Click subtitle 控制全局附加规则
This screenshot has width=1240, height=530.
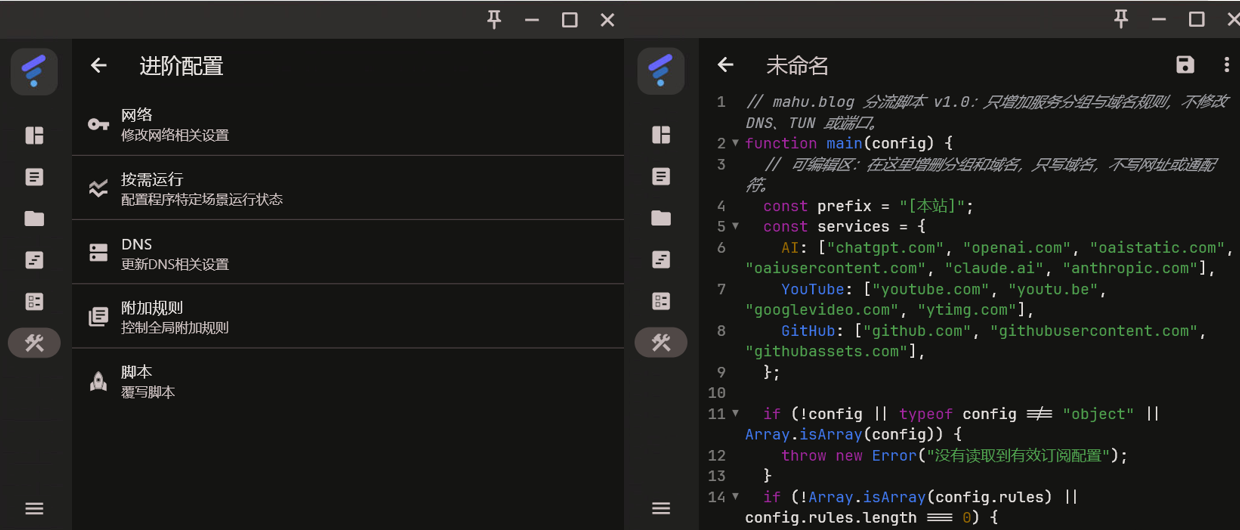175,327
